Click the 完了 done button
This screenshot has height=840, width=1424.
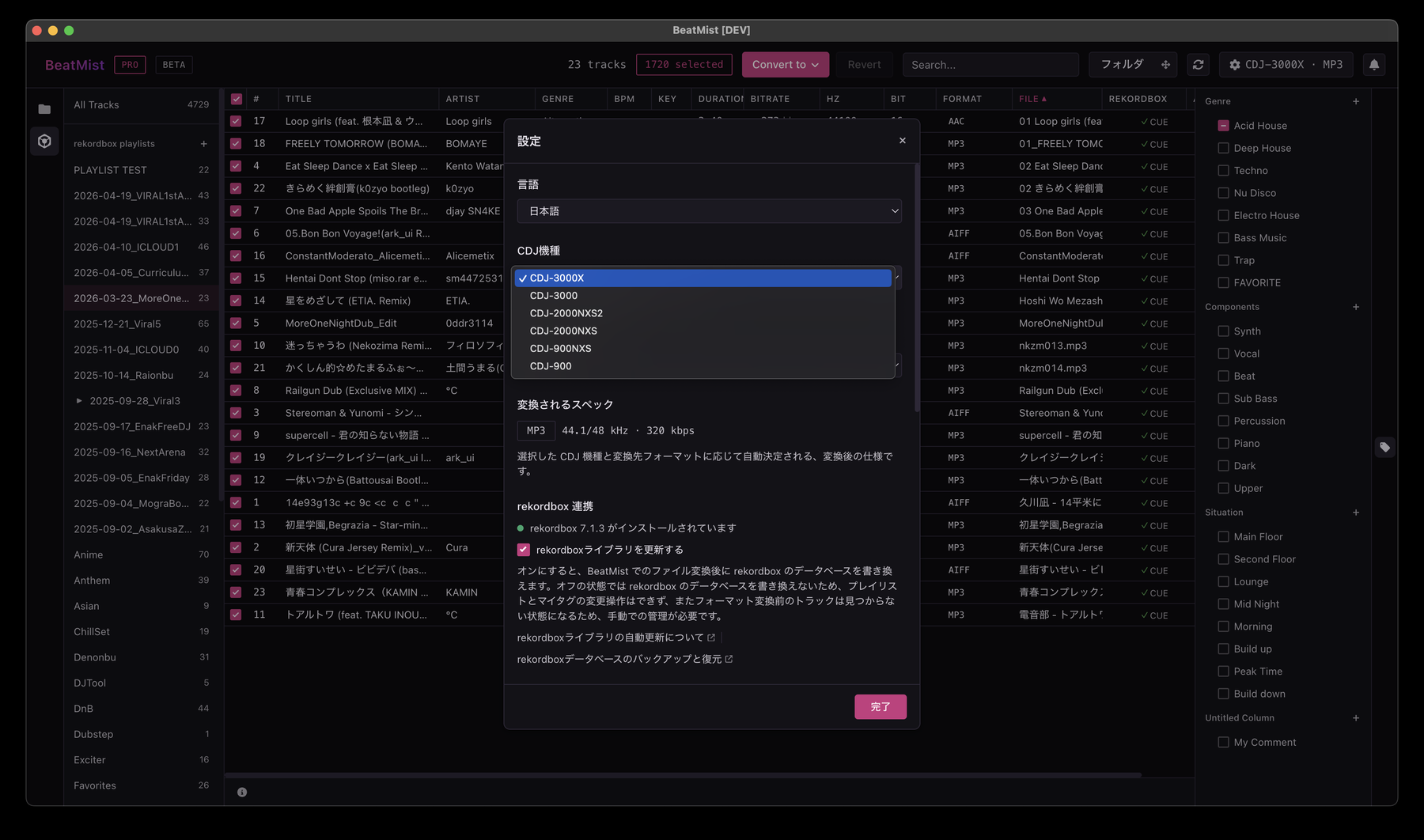[x=880, y=706]
